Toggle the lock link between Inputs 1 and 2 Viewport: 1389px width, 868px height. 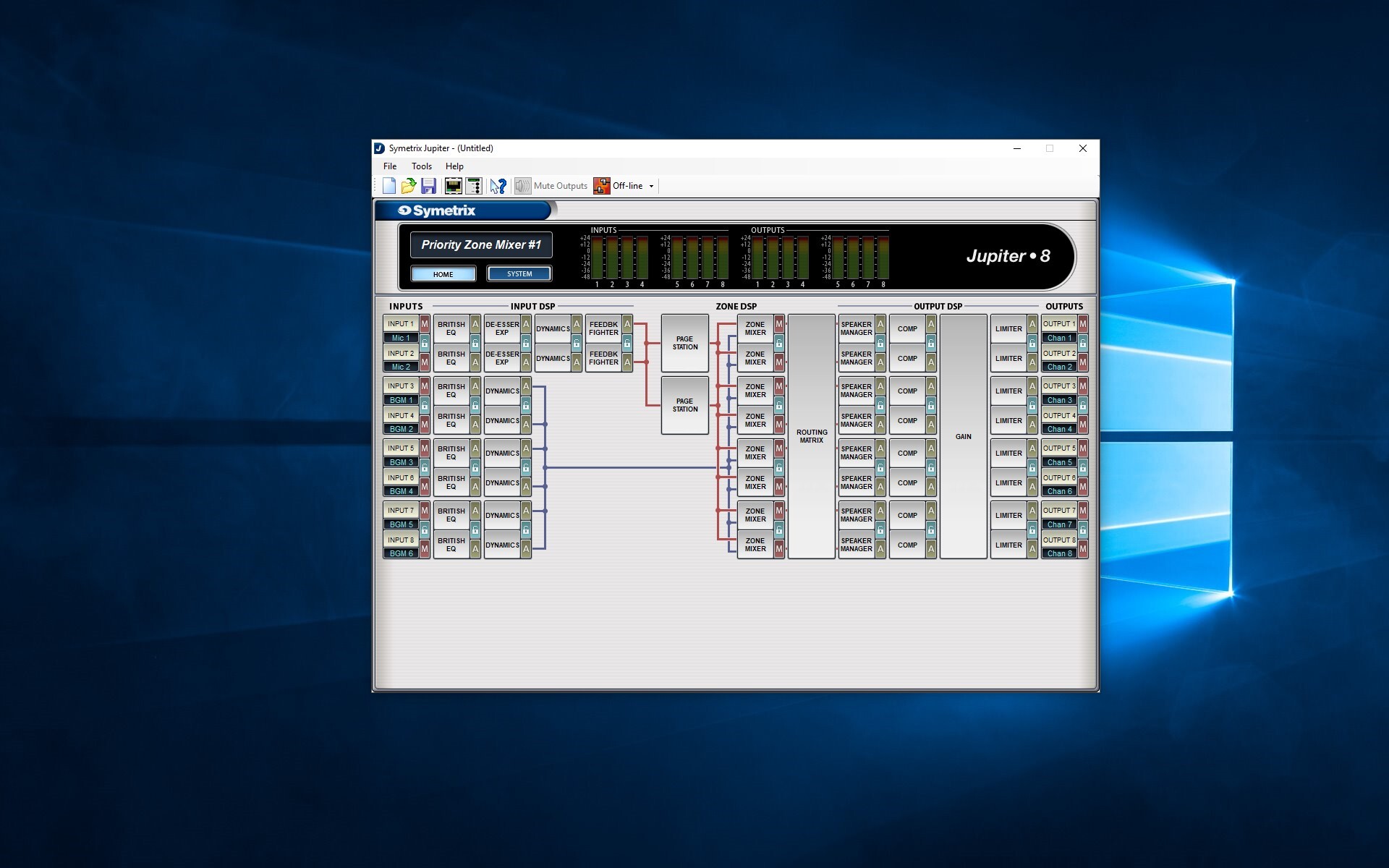(425, 343)
